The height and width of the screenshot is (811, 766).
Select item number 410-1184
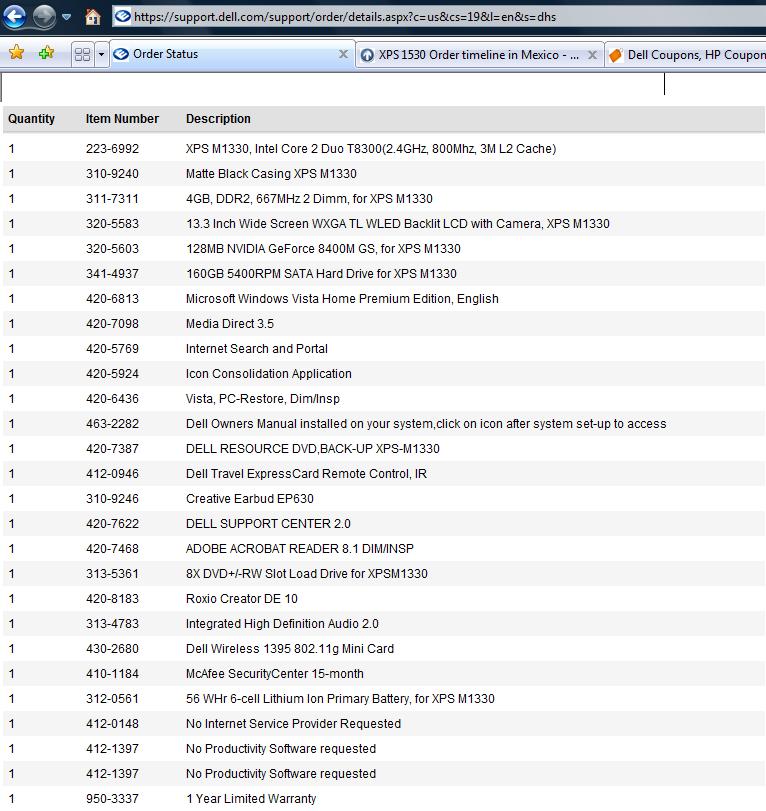click(112, 673)
